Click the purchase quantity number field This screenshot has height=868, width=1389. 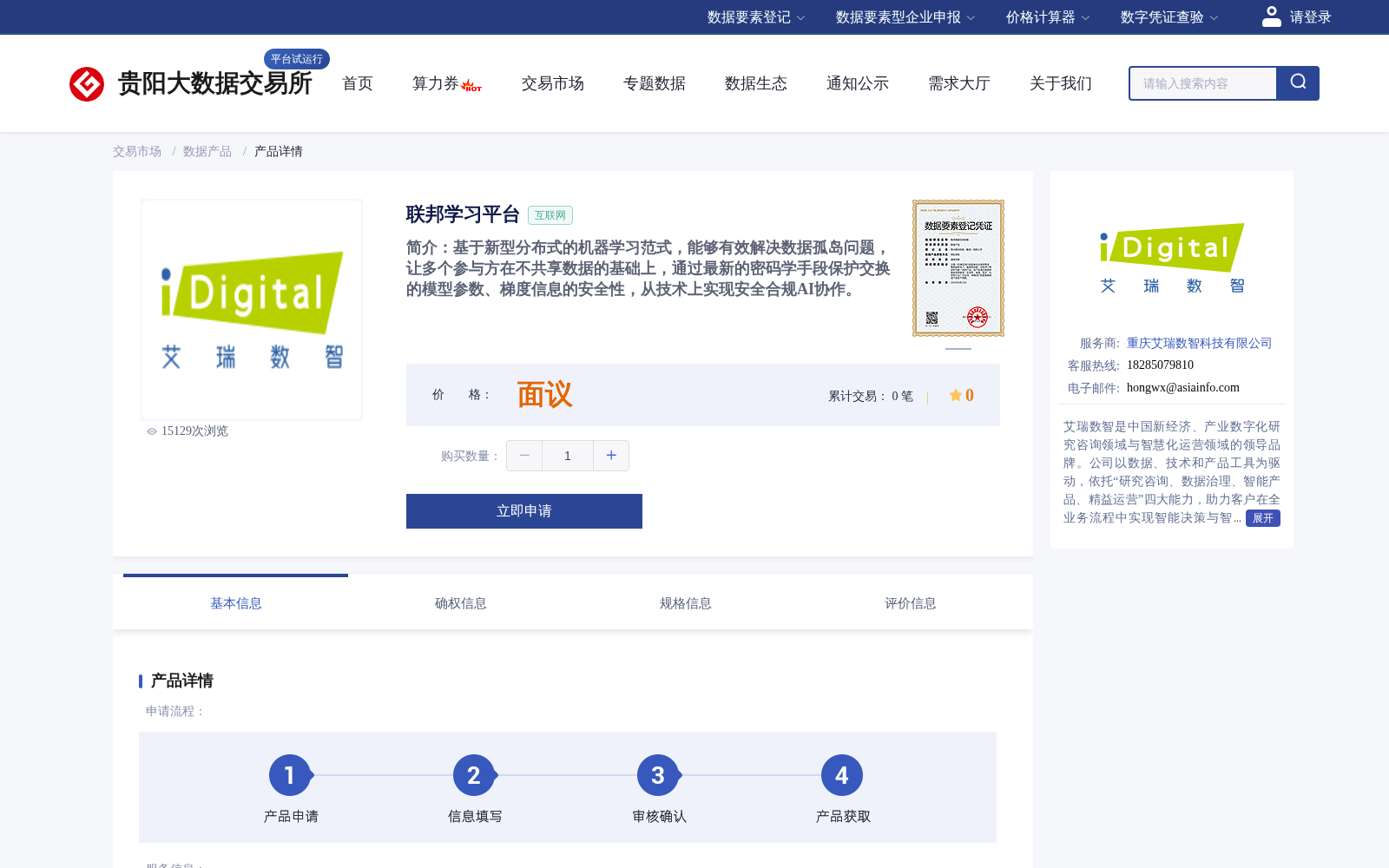[x=568, y=456]
